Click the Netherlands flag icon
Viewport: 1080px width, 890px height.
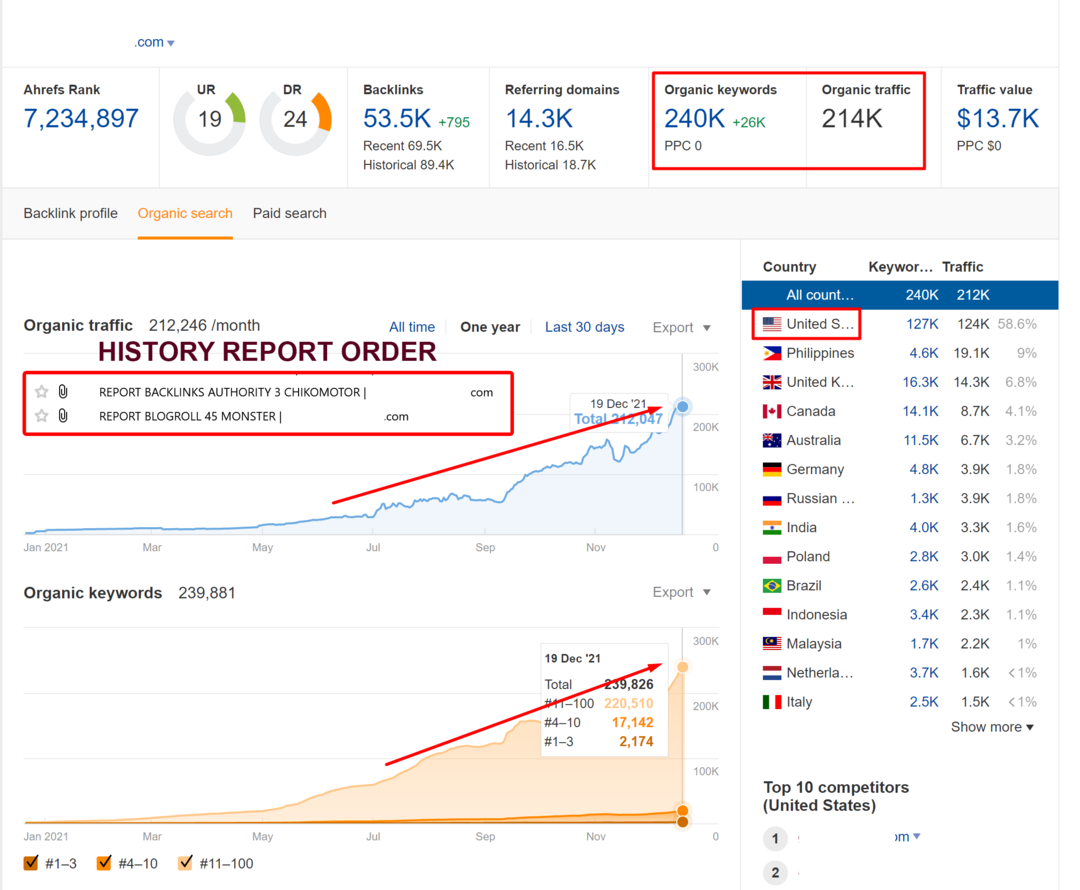point(771,673)
